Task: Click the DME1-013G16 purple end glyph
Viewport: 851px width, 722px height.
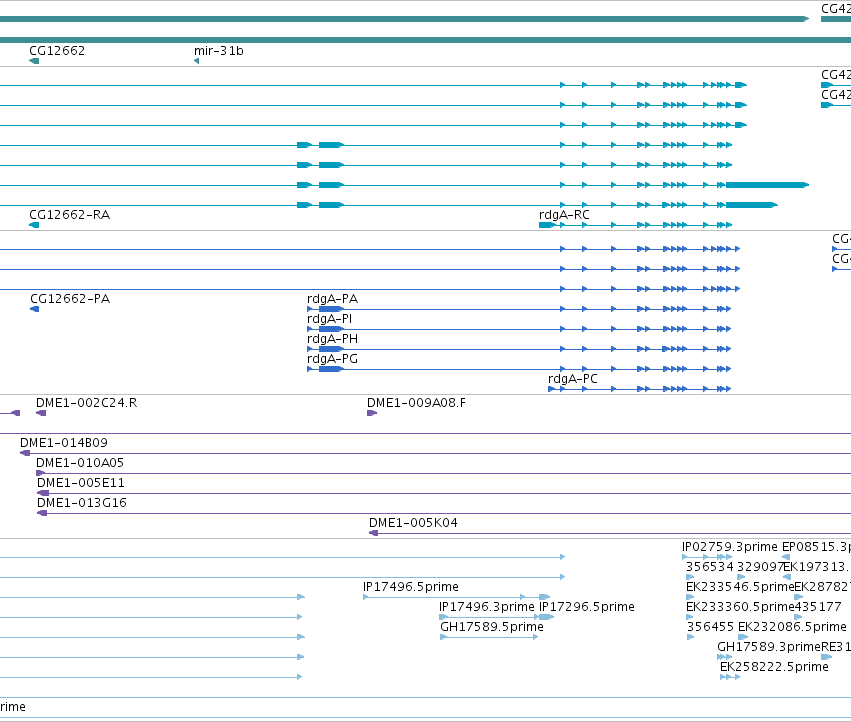Action: 42,514
